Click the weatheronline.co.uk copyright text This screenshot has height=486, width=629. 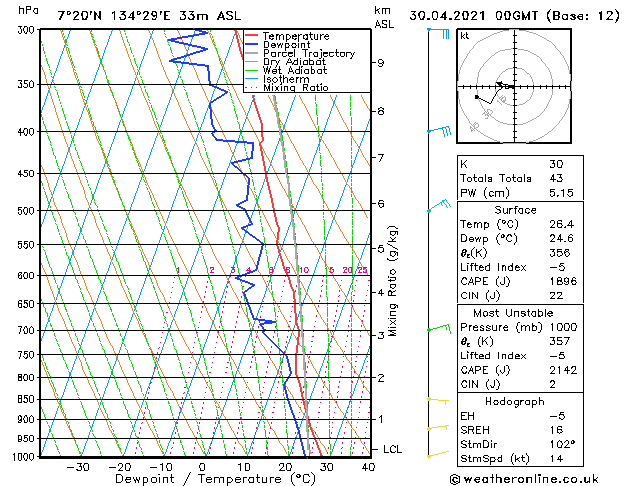(524, 479)
